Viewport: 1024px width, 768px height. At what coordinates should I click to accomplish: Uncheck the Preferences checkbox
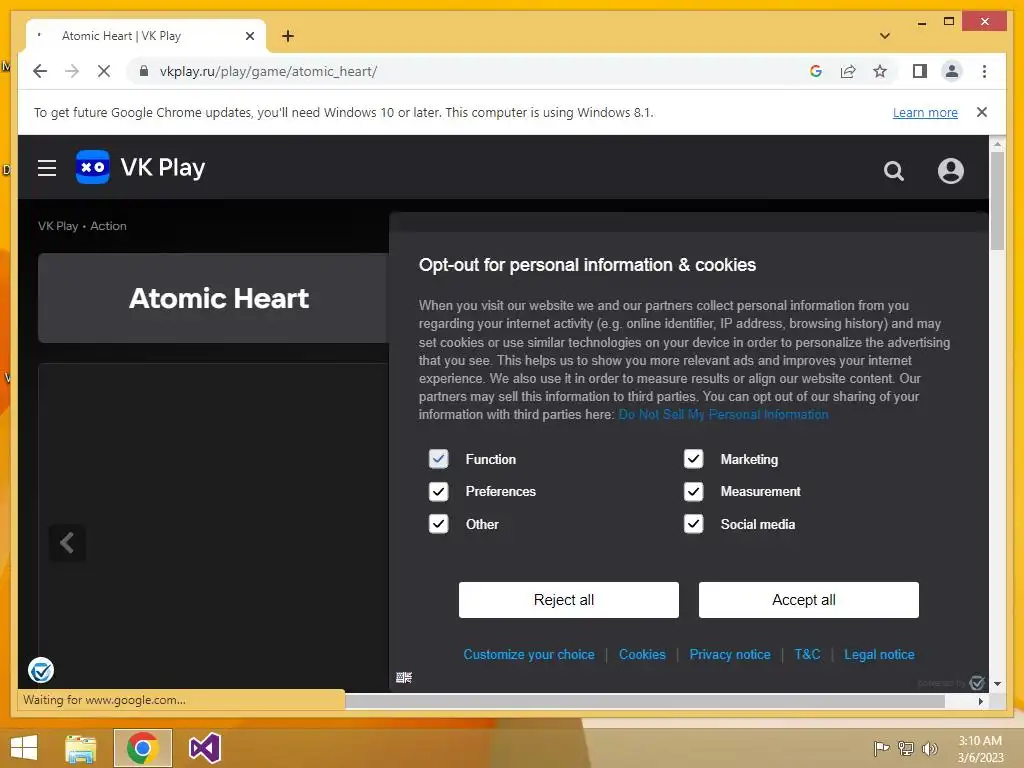pos(438,491)
